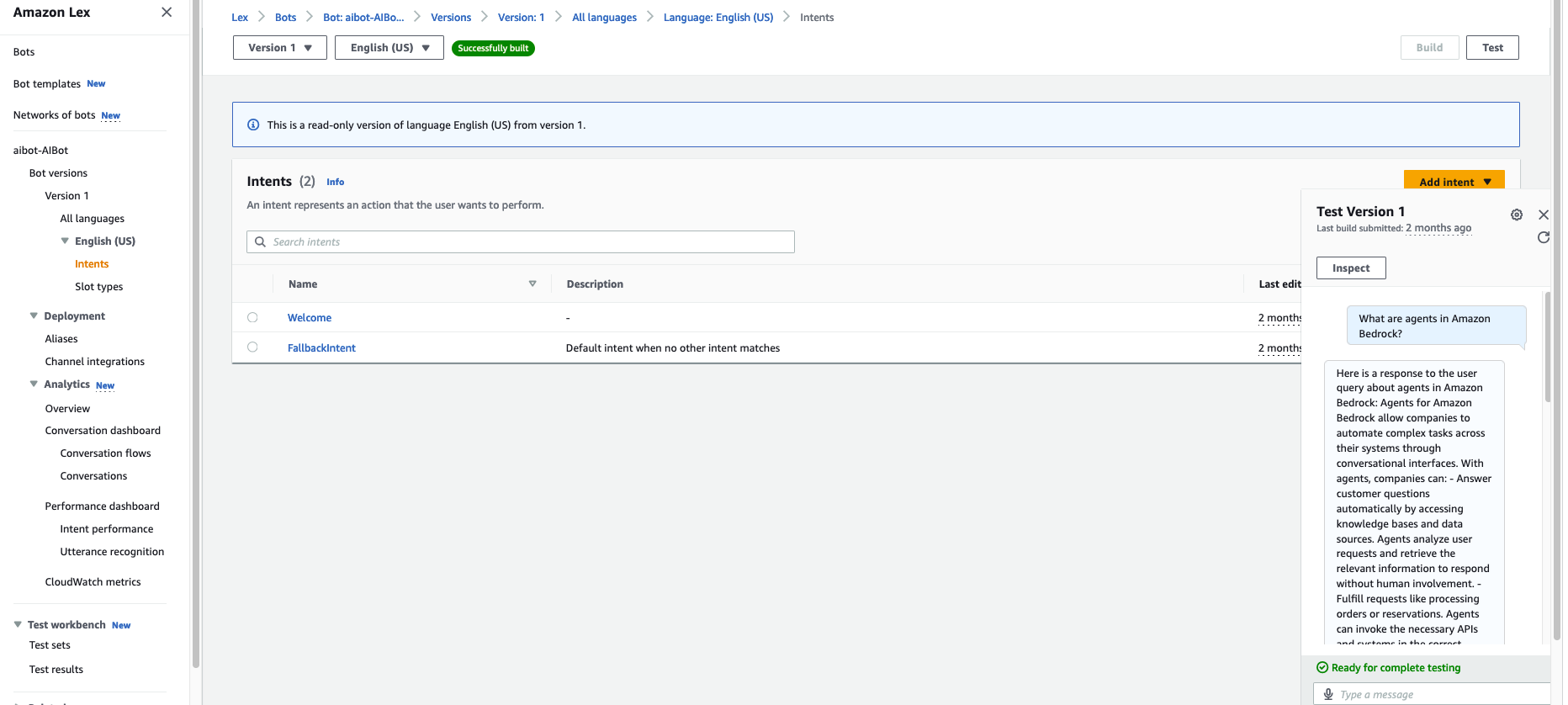This screenshot has height=705, width=1568.
Task: Open Networks of bots in the sidebar
Action: 55,115
